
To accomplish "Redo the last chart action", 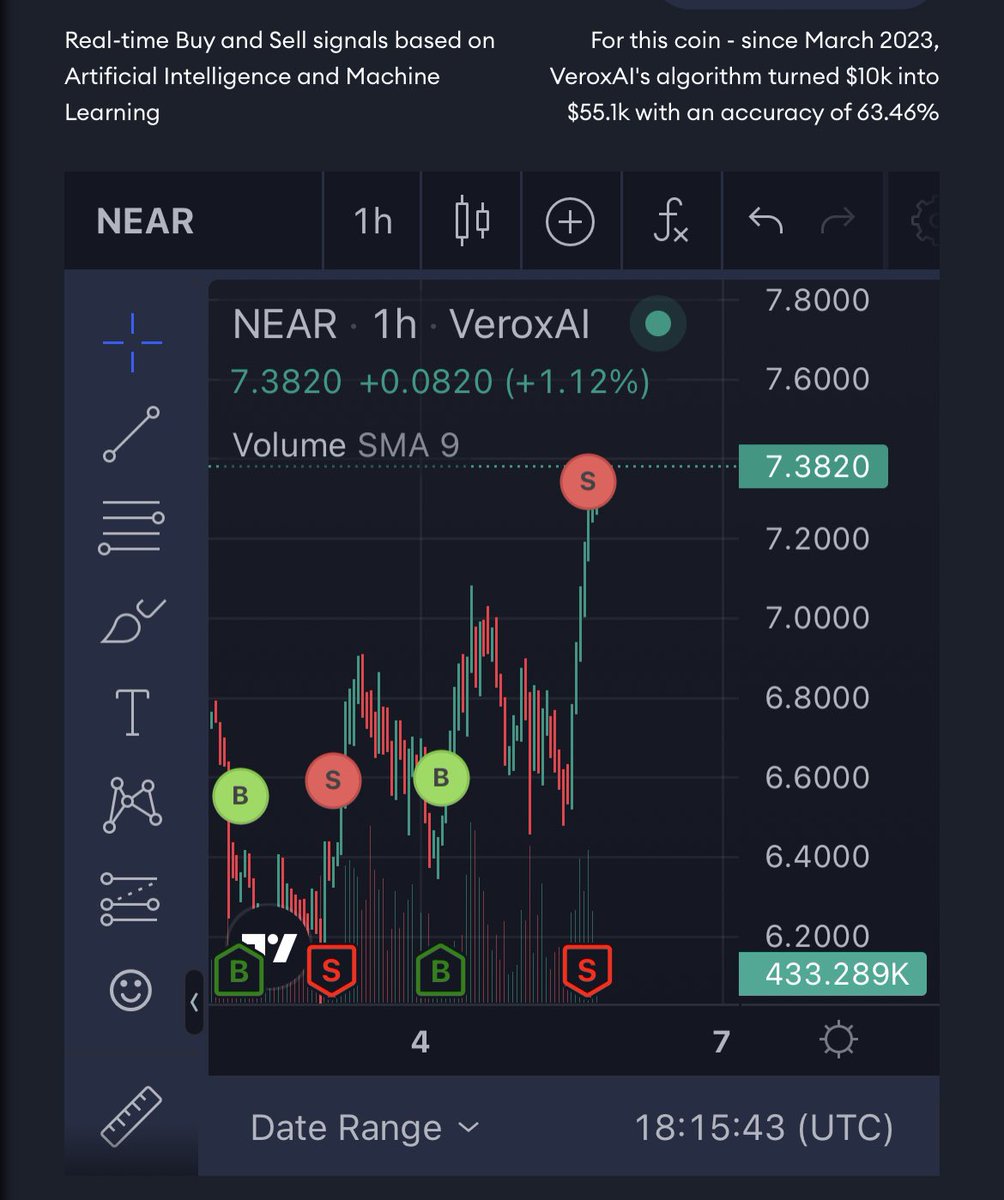I will click(x=837, y=220).
